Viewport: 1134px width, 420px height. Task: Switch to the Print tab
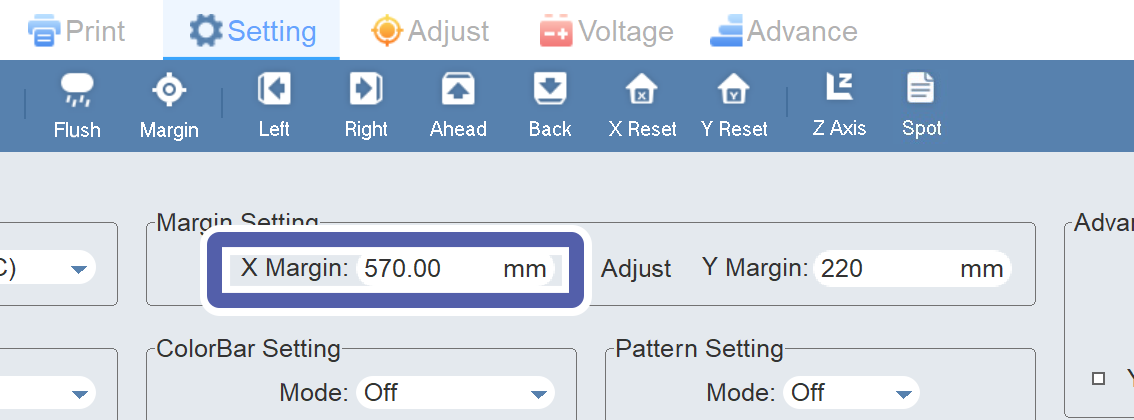click(78, 31)
